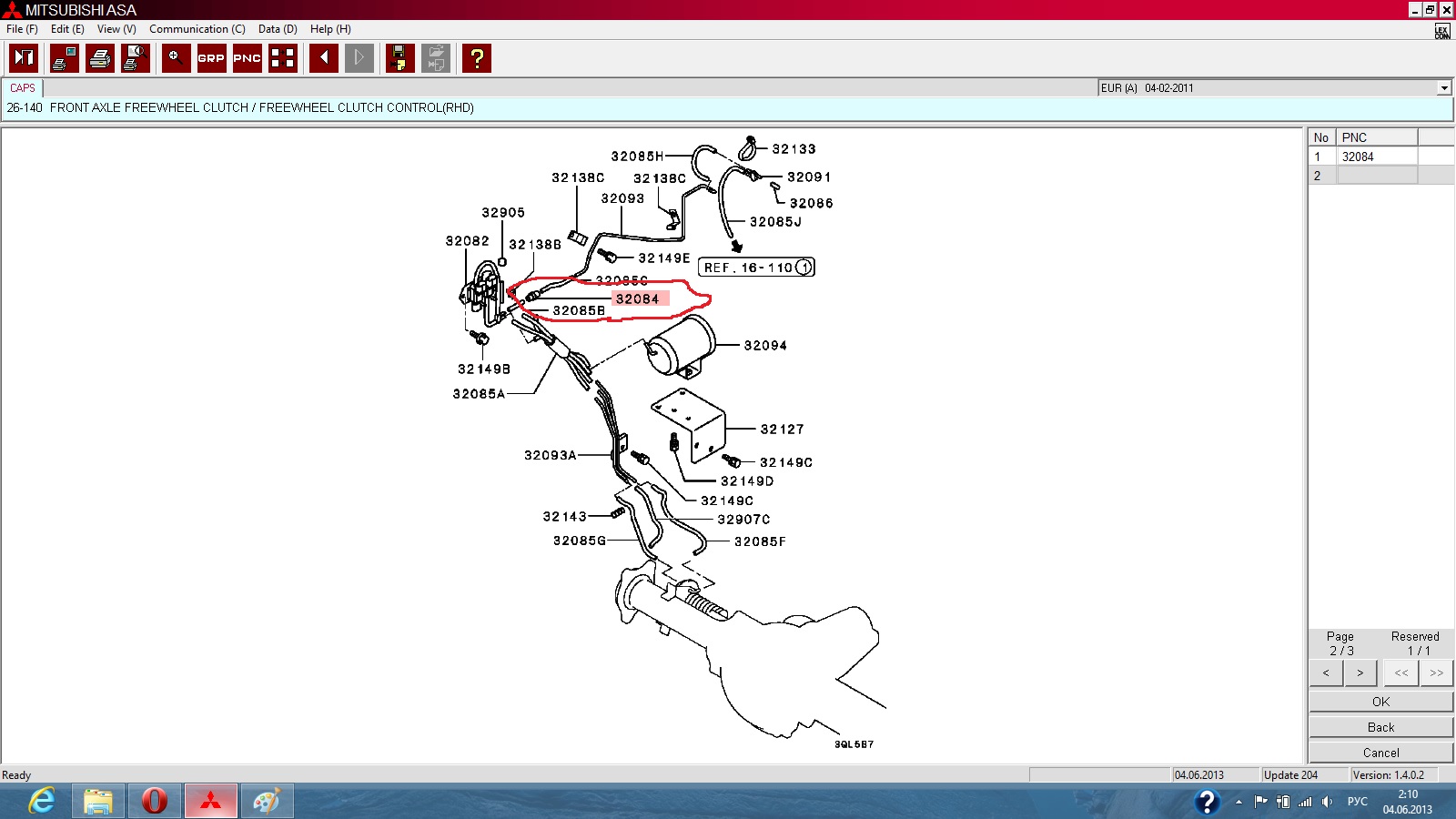Open the REF. 16-110 reference link
Viewport: 1456px width, 819px height.
point(756,268)
